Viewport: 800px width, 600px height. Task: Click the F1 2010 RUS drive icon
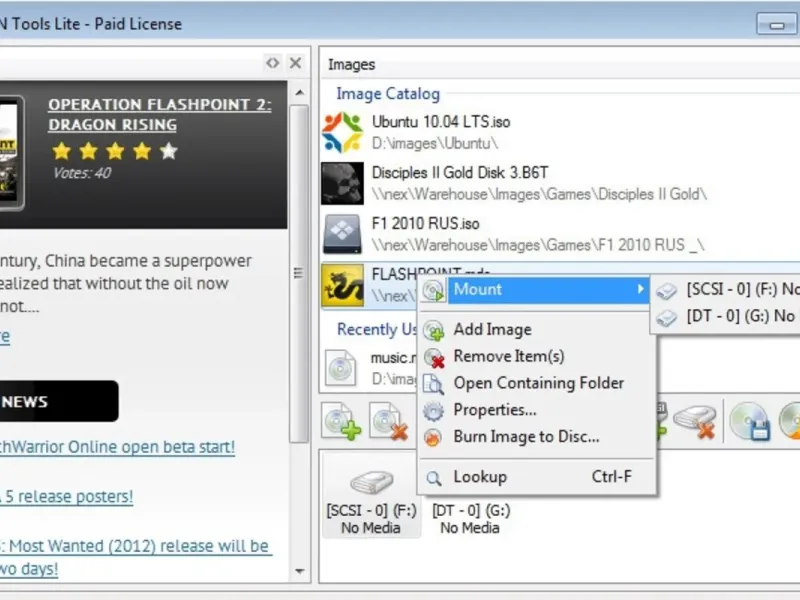coord(342,234)
